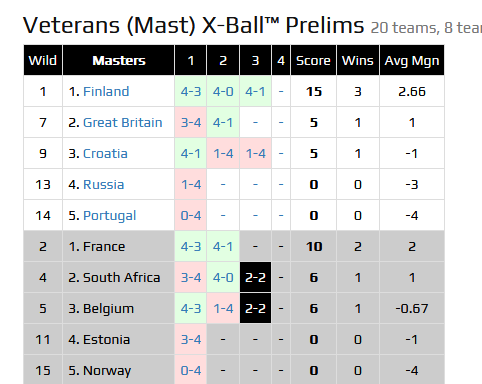The height and width of the screenshot is (384, 482).
Task: Click Croatia's 1-4 game three score
Action: point(255,154)
